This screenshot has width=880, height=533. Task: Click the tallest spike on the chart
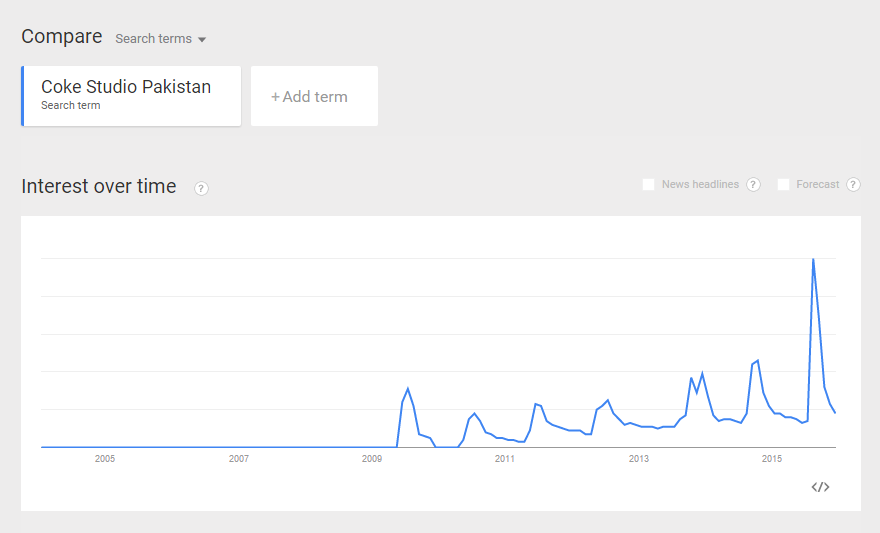(813, 260)
